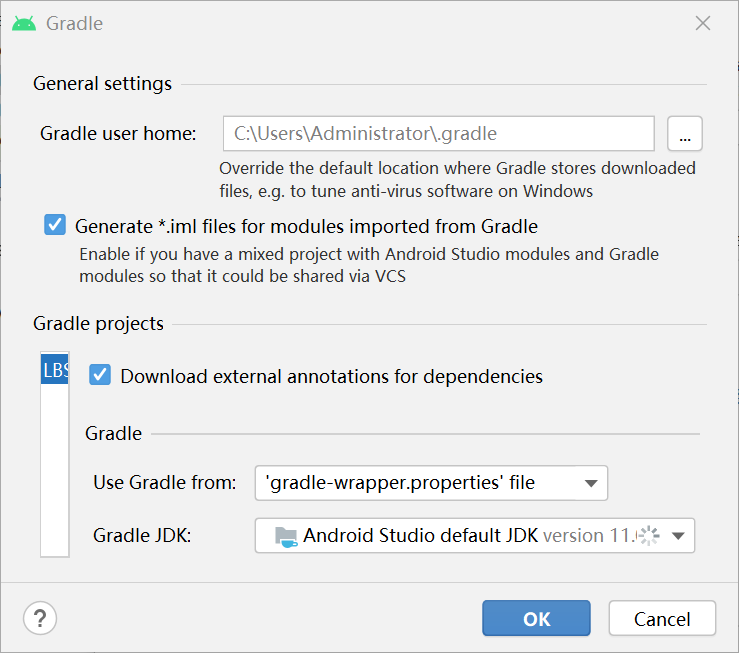739x653 pixels.
Task: Toggle Generate *.iml files checkbox
Action: pos(55,225)
